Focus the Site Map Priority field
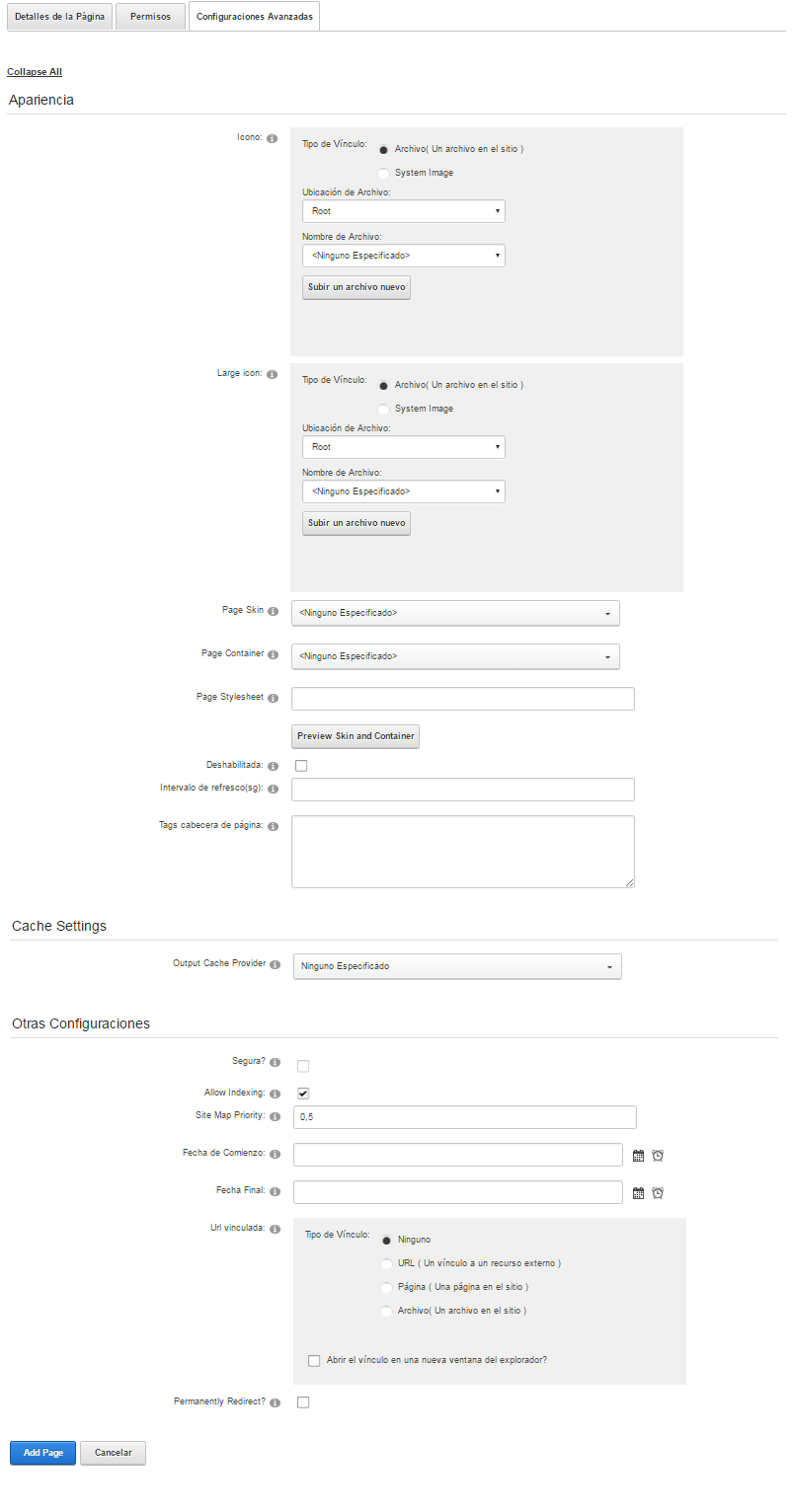The width and height of the screenshot is (794, 1512). 465,1117
